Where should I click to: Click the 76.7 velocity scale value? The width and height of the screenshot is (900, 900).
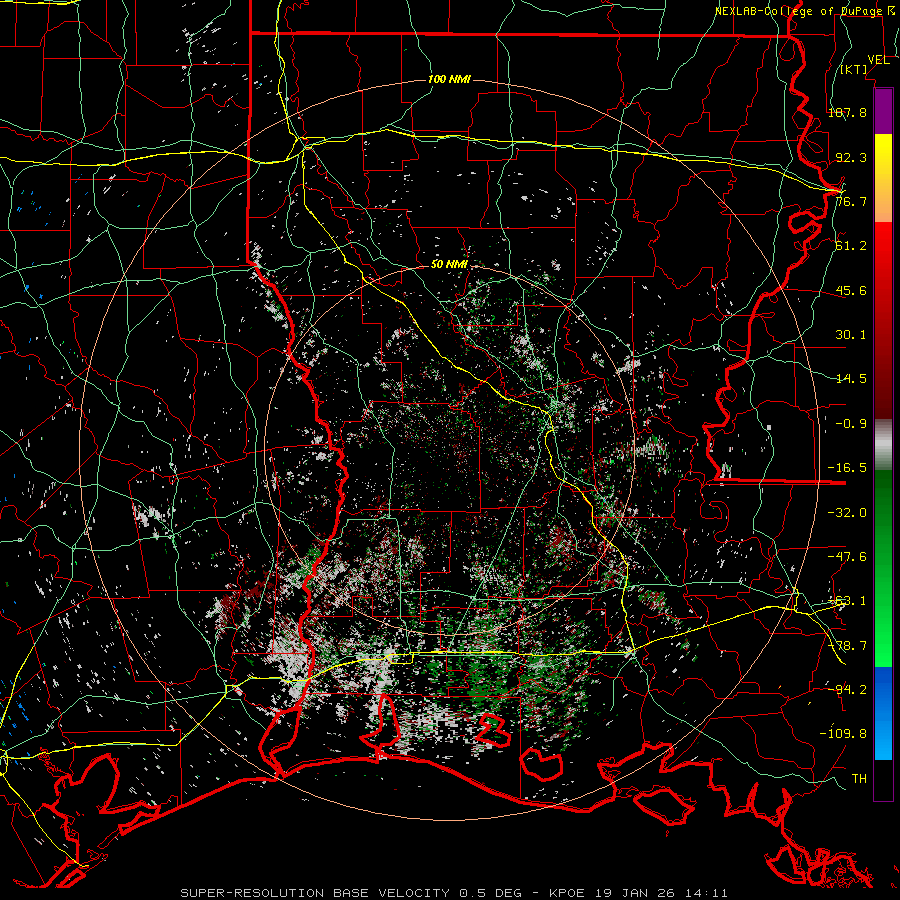click(851, 201)
